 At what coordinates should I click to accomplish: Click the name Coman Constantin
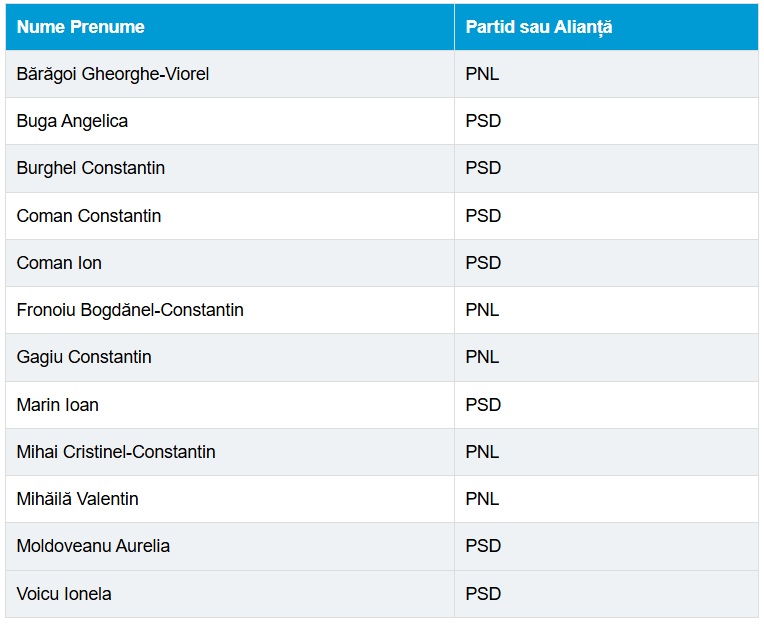click(x=89, y=216)
